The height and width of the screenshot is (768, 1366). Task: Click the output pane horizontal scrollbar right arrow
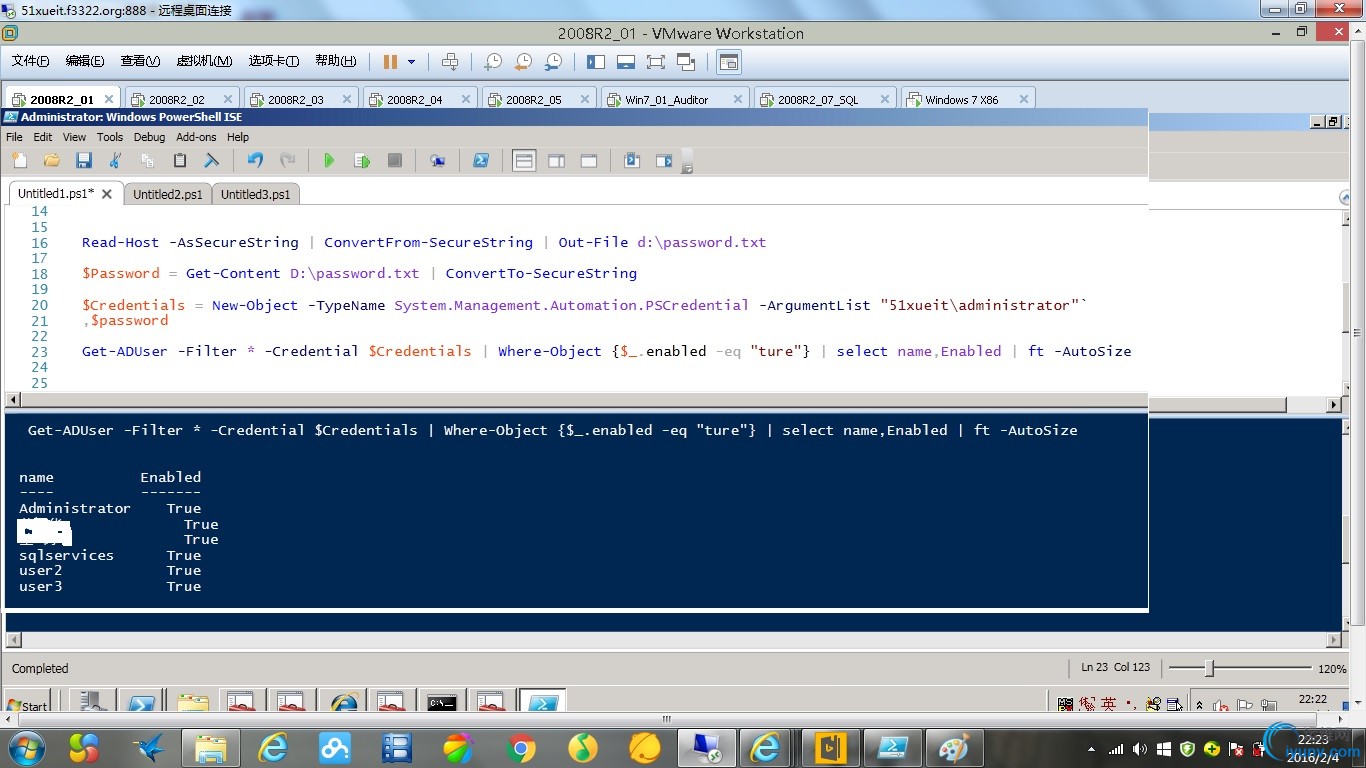click(1333, 640)
